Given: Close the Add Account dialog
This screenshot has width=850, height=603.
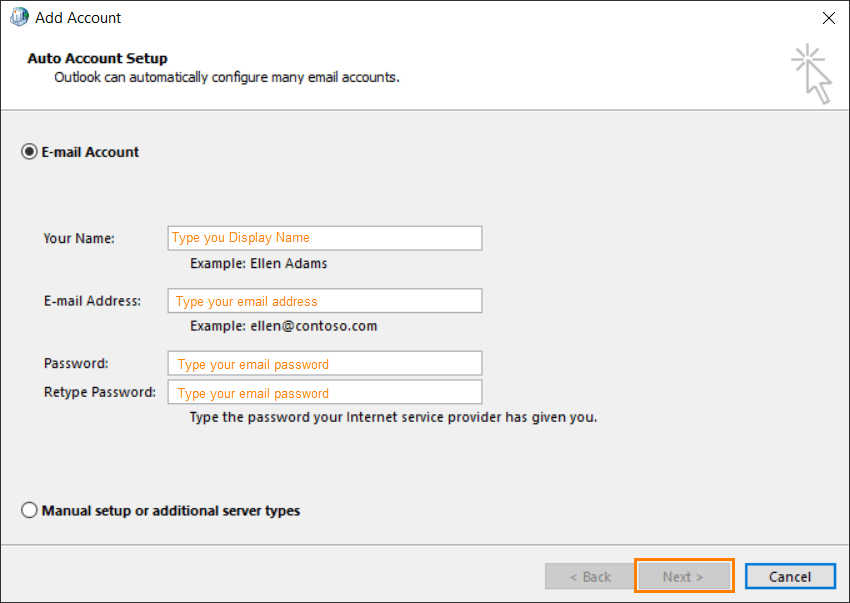Looking at the screenshot, I should [x=829, y=17].
